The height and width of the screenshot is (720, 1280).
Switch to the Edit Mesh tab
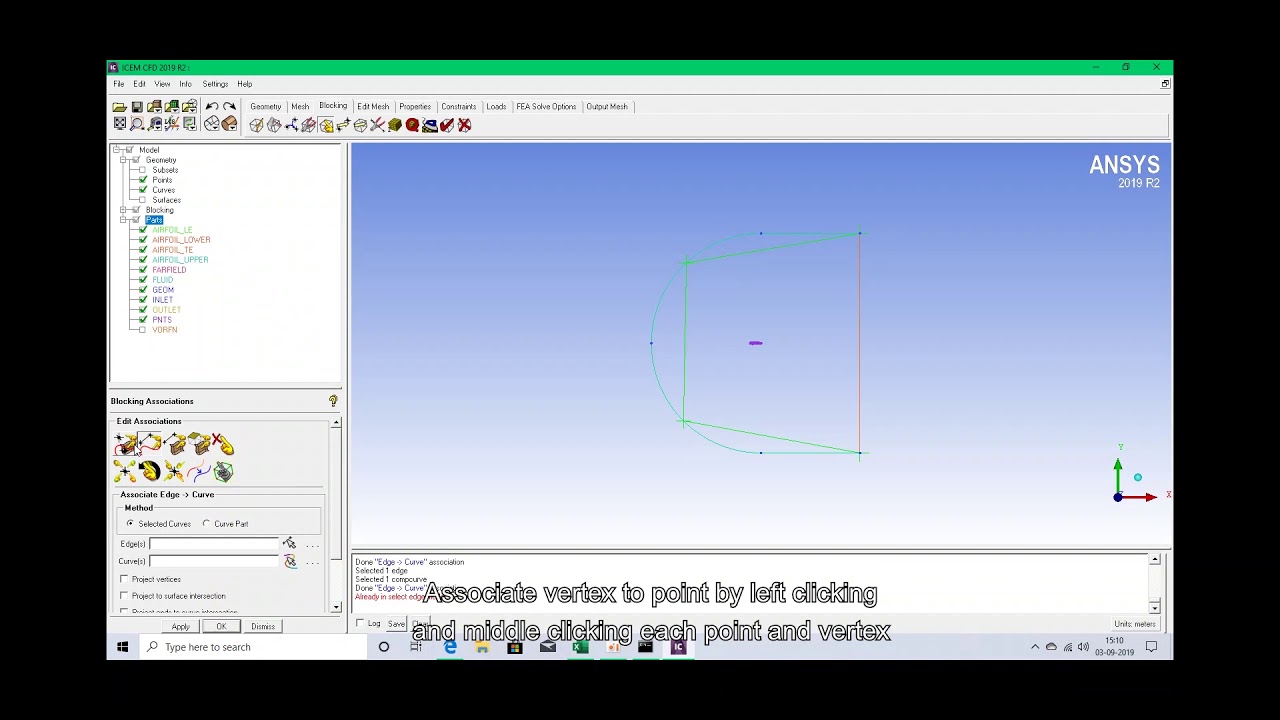coord(373,106)
